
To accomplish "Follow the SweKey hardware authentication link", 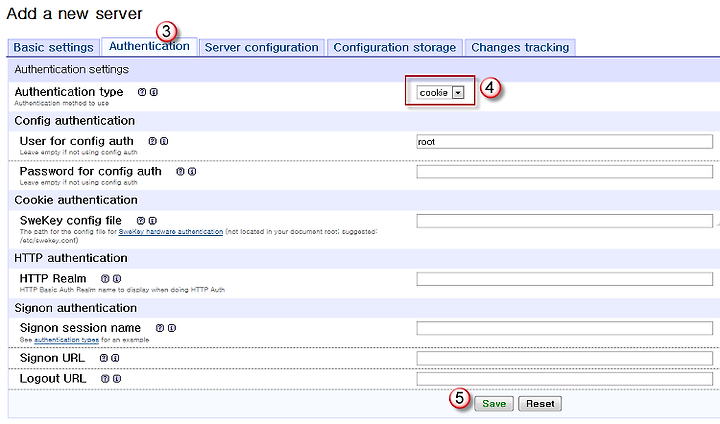I will pyautogui.click(x=171, y=232).
